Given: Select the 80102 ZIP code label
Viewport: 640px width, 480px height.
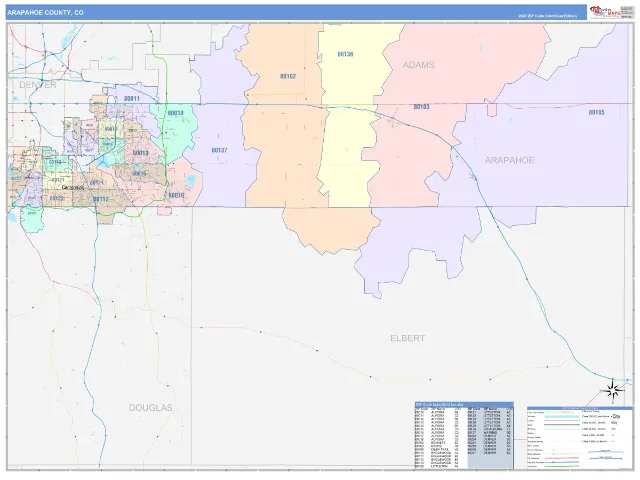Looking at the screenshot, I should point(288,76).
